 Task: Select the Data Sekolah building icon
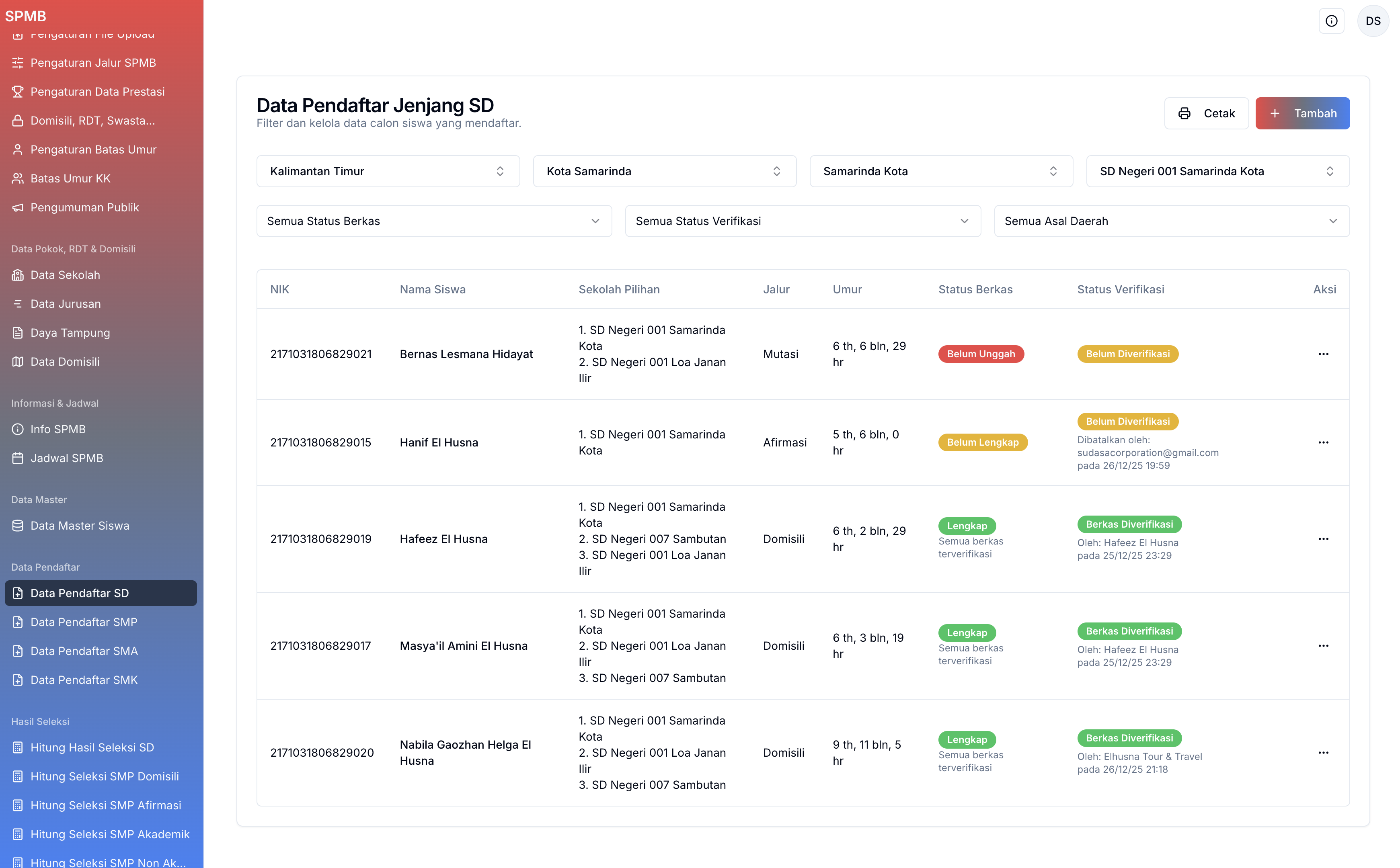tap(17, 275)
